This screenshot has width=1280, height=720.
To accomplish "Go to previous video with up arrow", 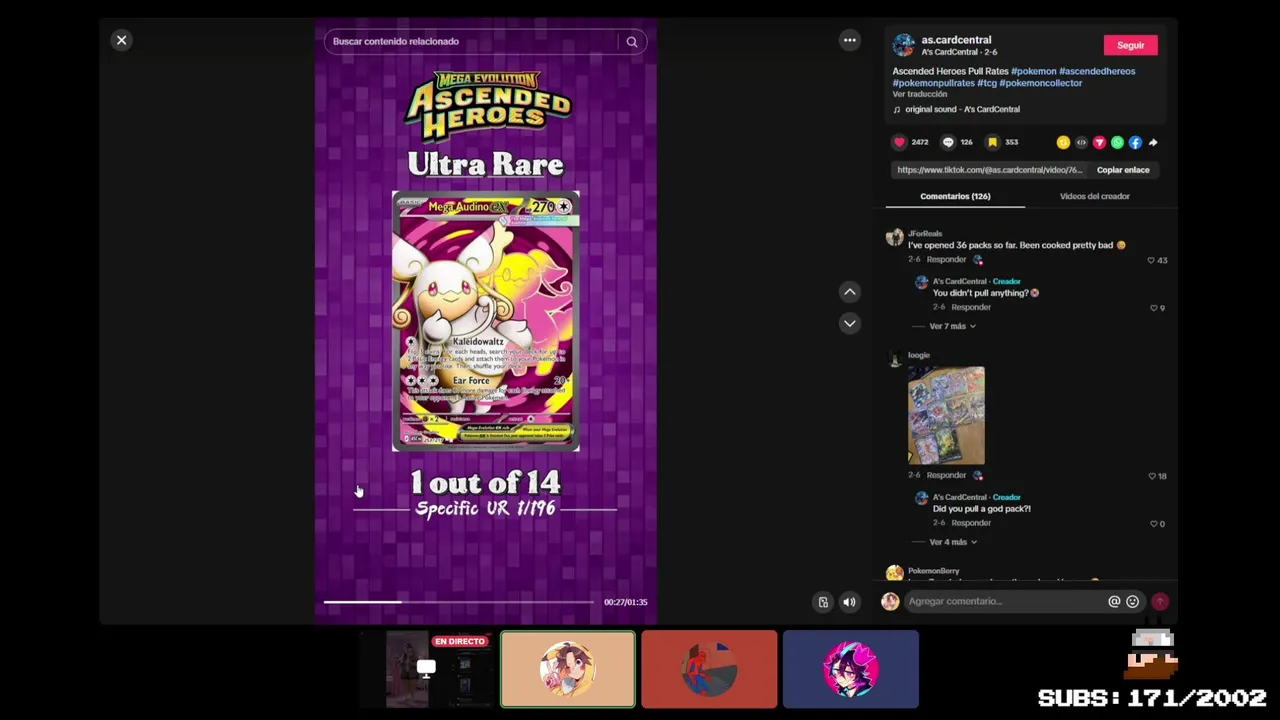I will tap(849, 292).
